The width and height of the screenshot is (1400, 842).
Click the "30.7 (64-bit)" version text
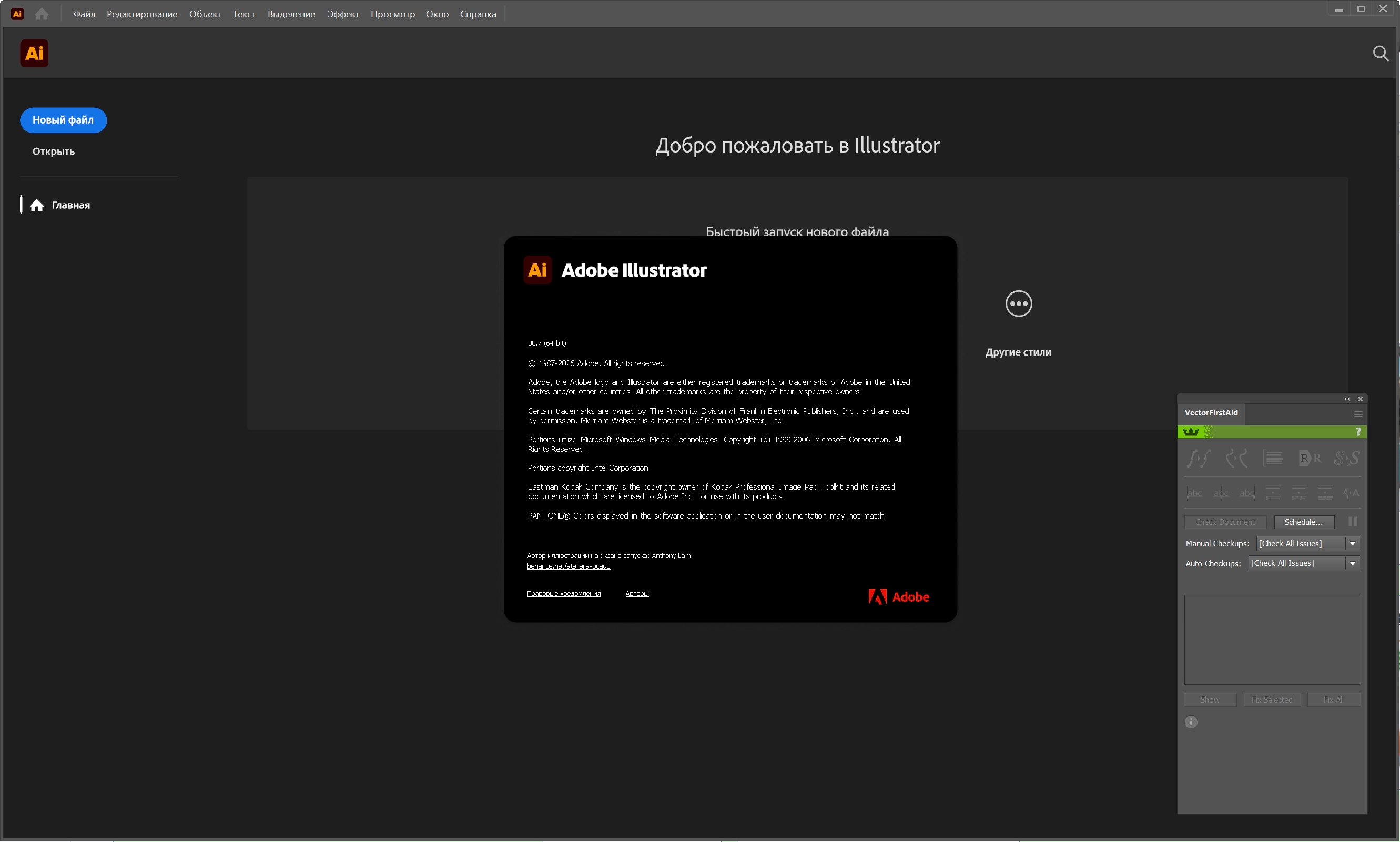pos(547,343)
